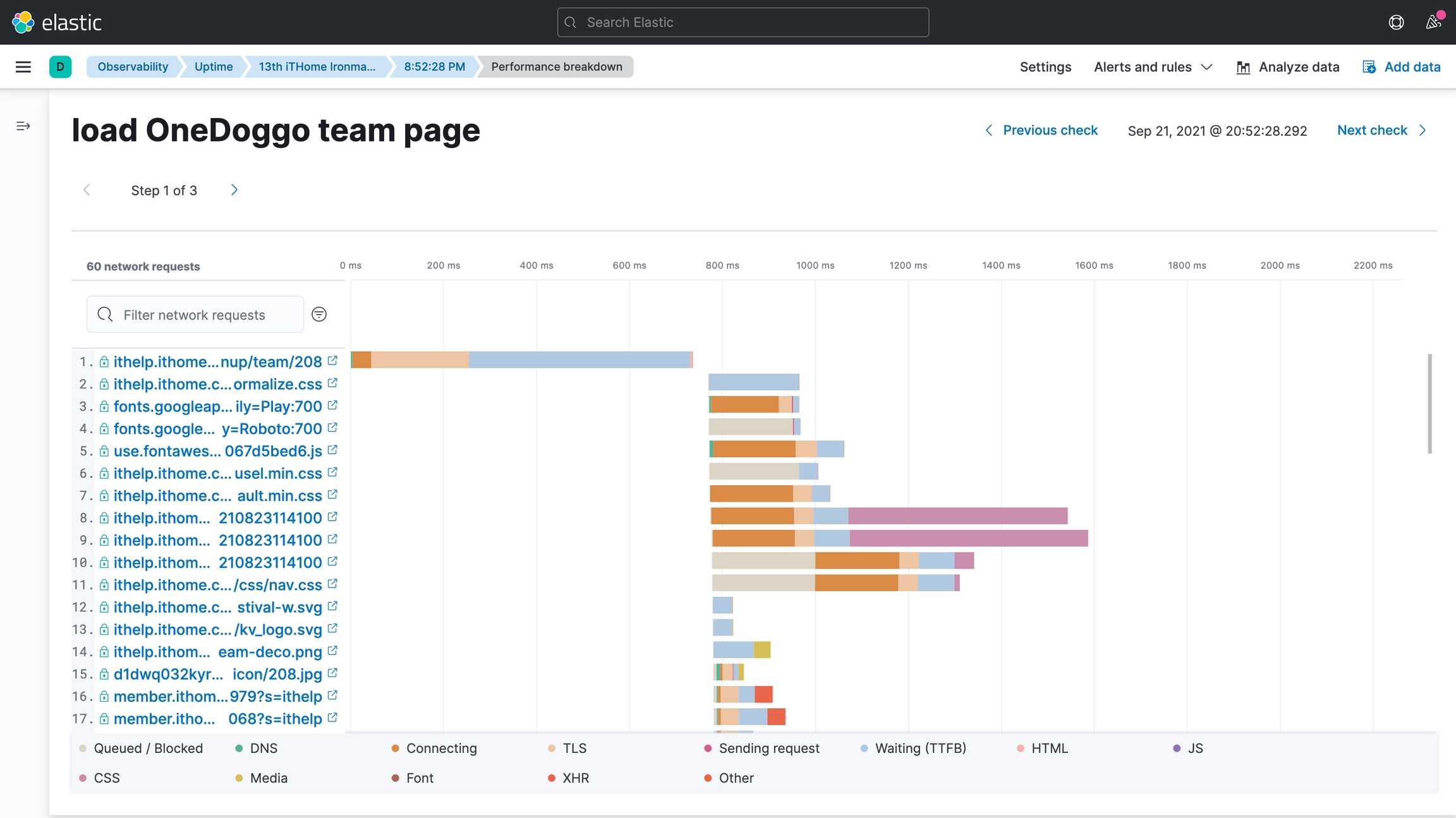
Task: Click the CSS segment of request 9 bar
Action: (969, 538)
